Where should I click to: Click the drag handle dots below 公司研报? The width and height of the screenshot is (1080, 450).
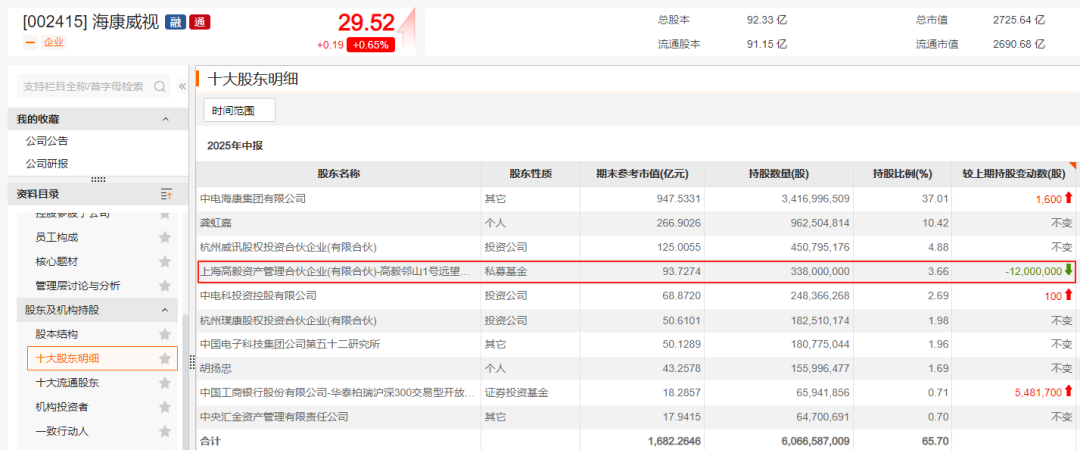tap(98, 180)
